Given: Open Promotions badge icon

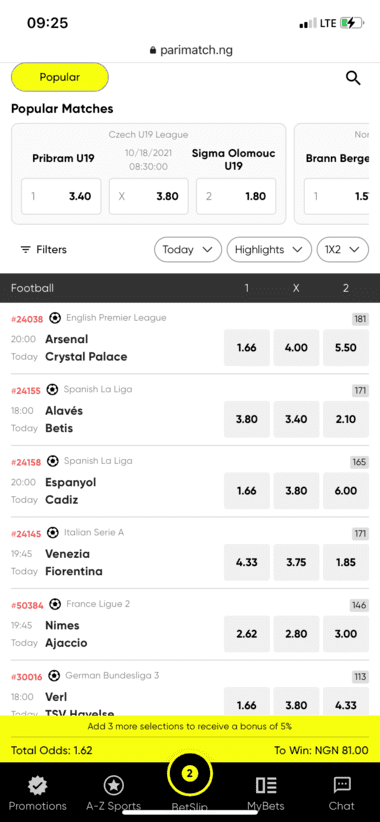Looking at the screenshot, I should 37,785.
